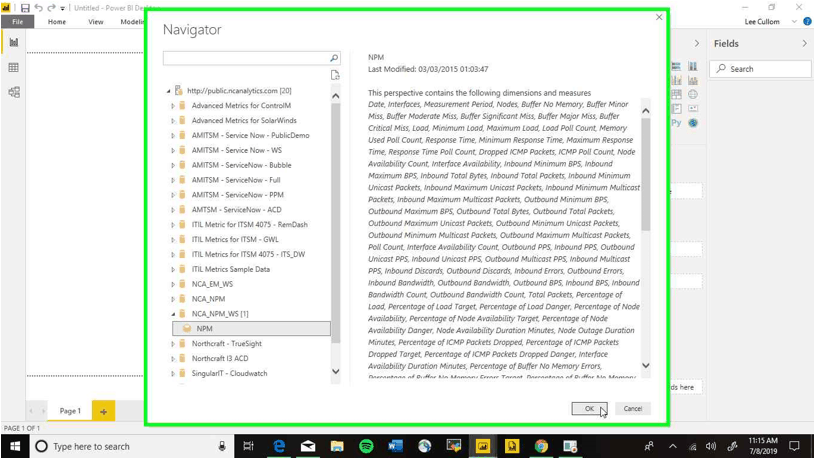Open the Report view in left sidebar
This screenshot has height=459, width=816.
click(14, 43)
